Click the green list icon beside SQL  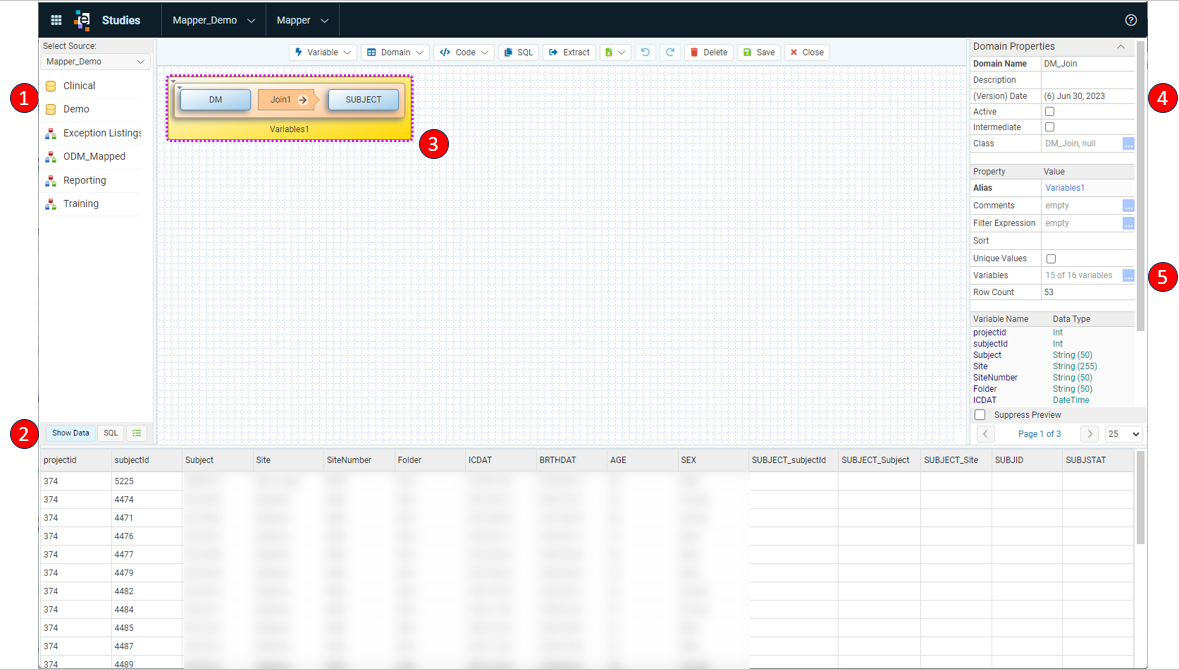[x=137, y=433]
